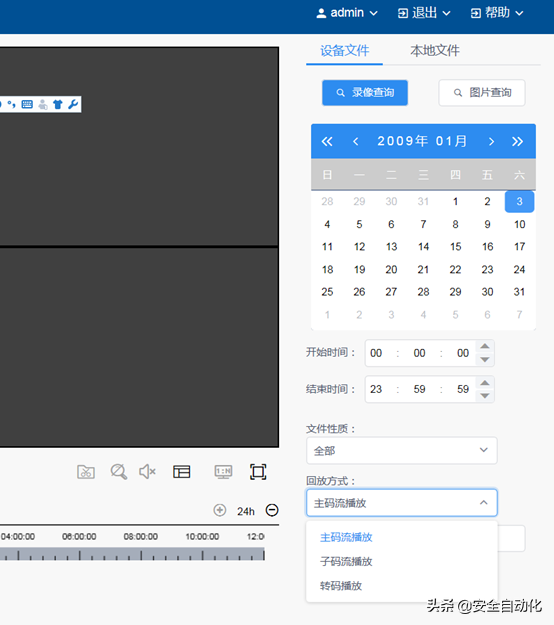Click the 图片查询 button

pyautogui.click(x=482, y=93)
